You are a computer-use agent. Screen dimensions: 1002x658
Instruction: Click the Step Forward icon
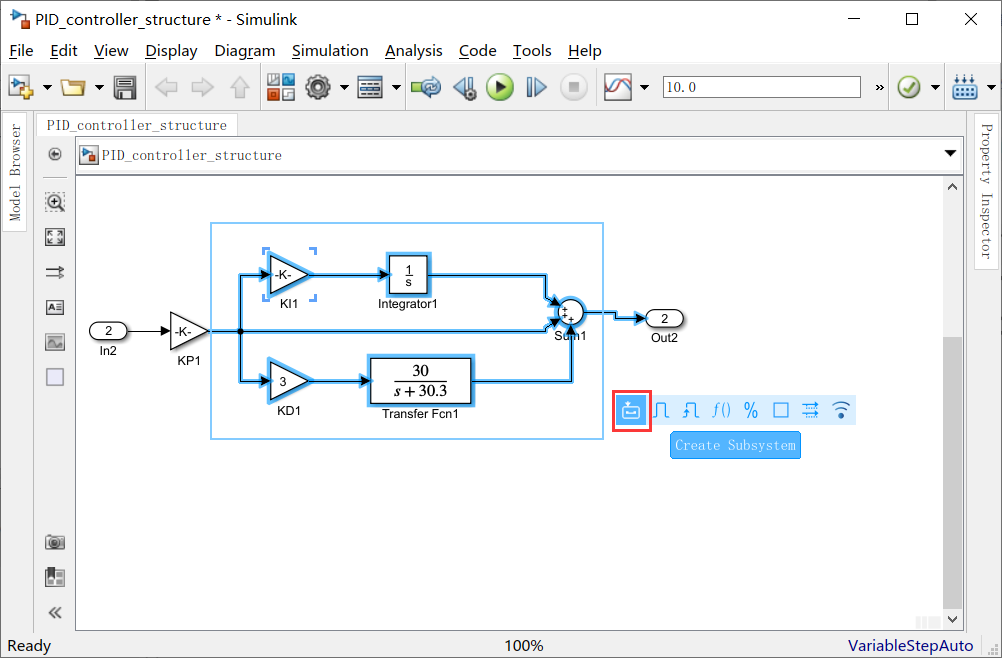tap(535, 87)
